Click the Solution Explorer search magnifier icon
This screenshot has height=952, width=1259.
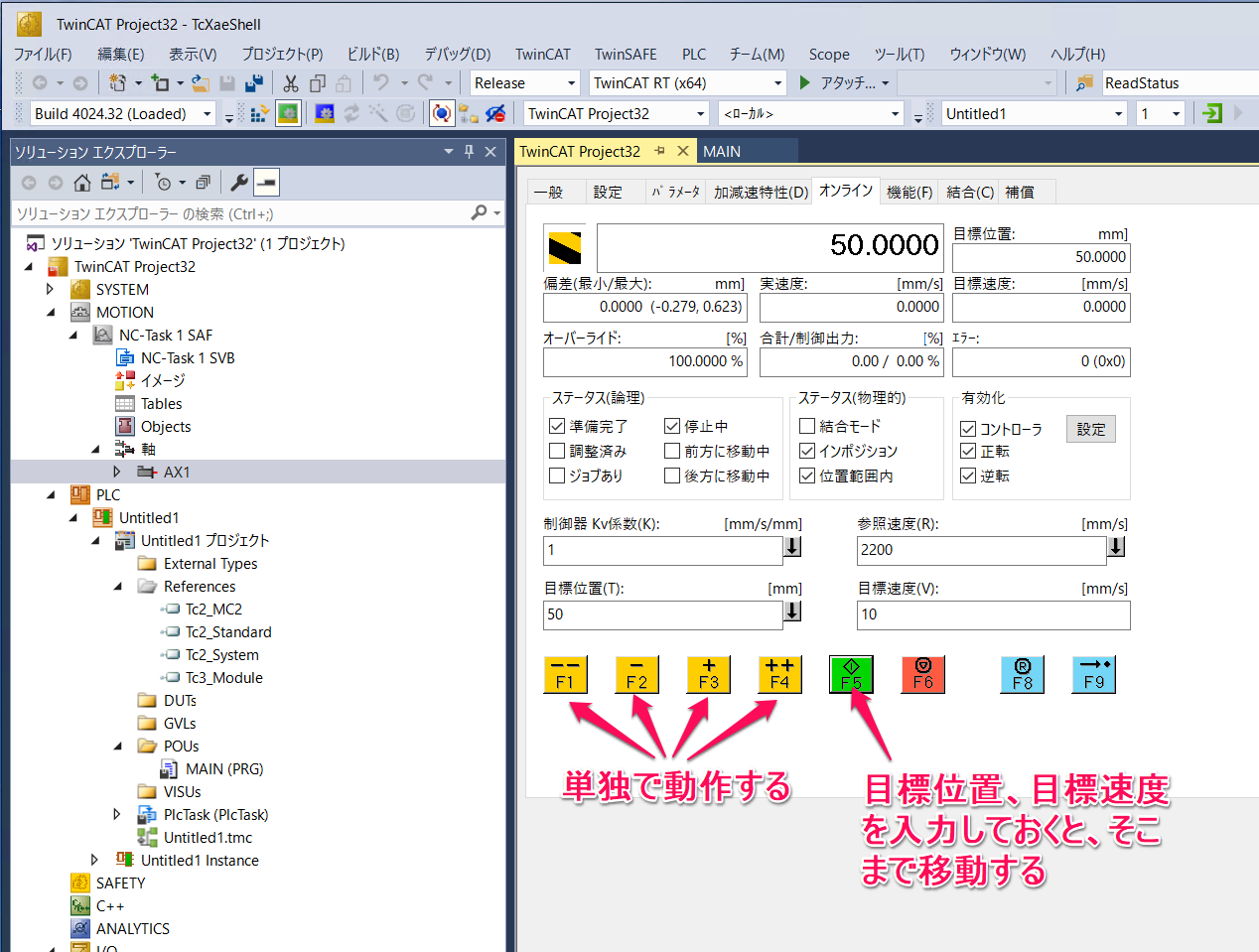(480, 212)
